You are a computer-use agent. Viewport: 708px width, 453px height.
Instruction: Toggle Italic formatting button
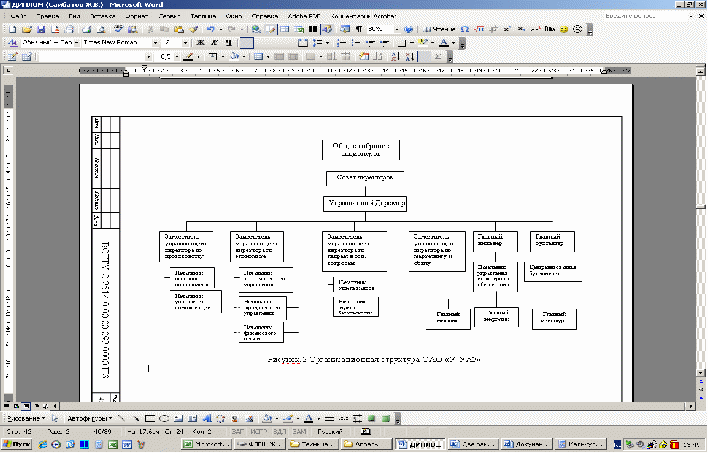[214, 43]
